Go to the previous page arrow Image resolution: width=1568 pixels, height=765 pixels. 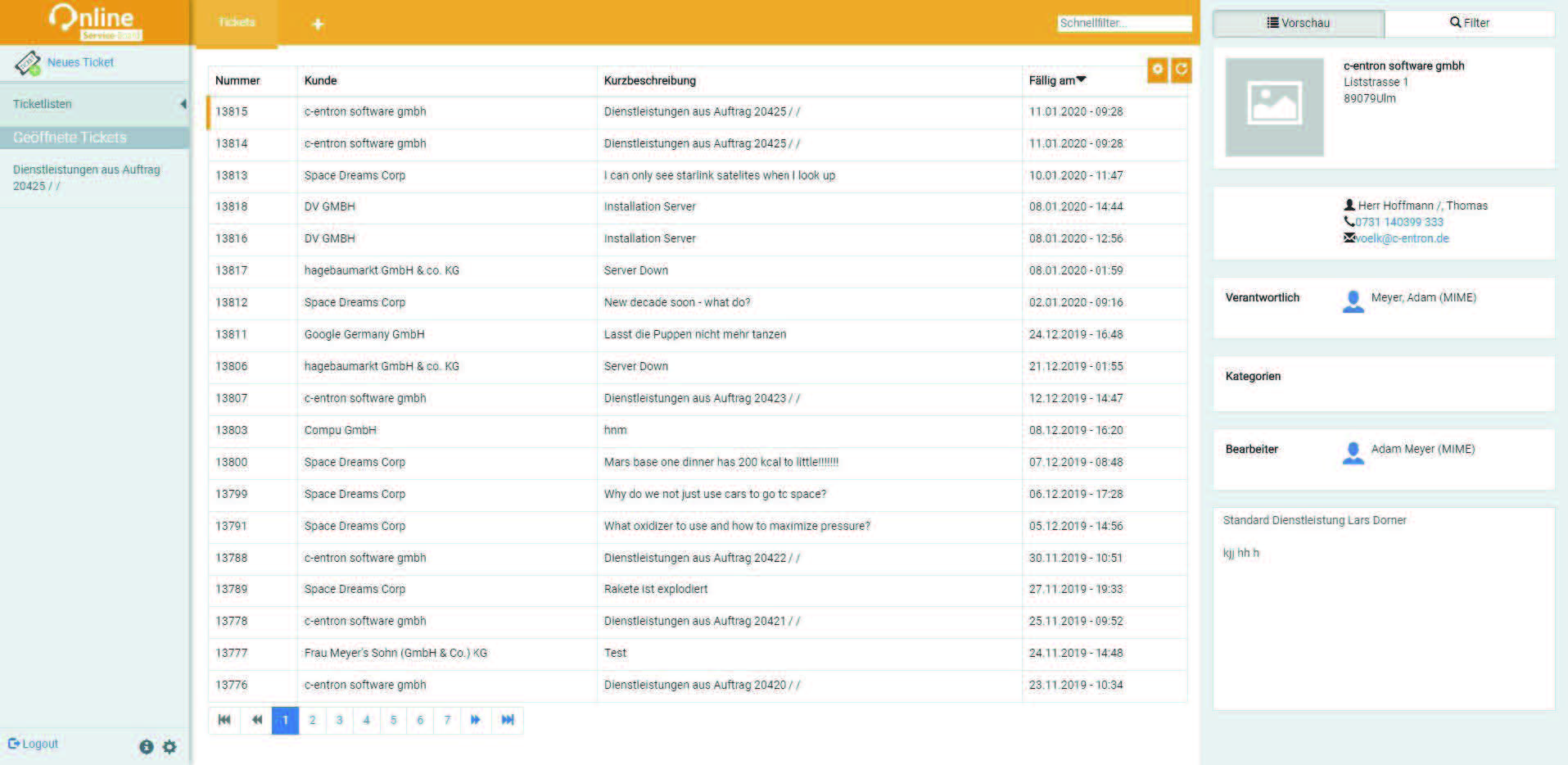257,720
